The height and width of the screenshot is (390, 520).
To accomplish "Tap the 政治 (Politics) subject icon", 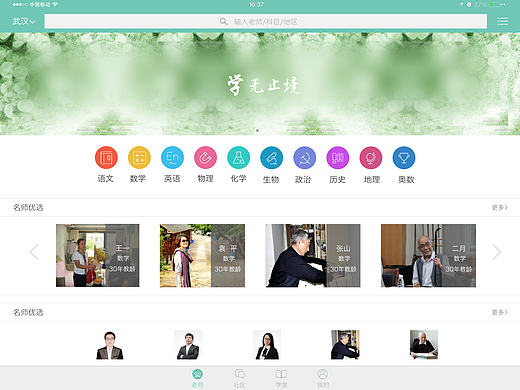I will pyautogui.click(x=304, y=157).
